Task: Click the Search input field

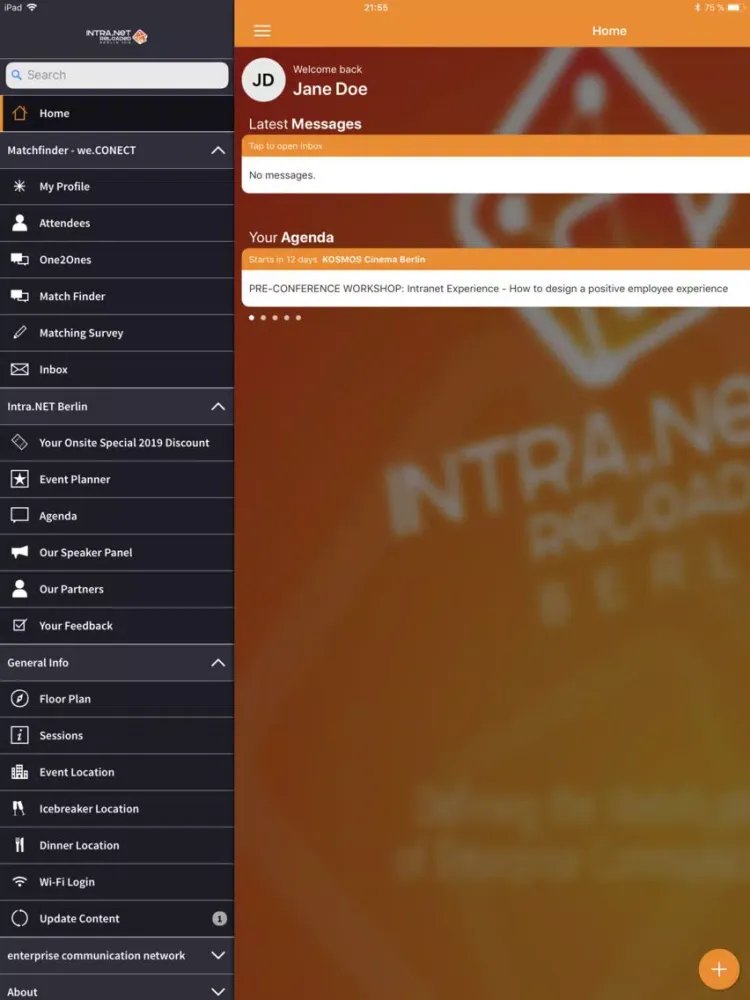Action: pos(117,75)
